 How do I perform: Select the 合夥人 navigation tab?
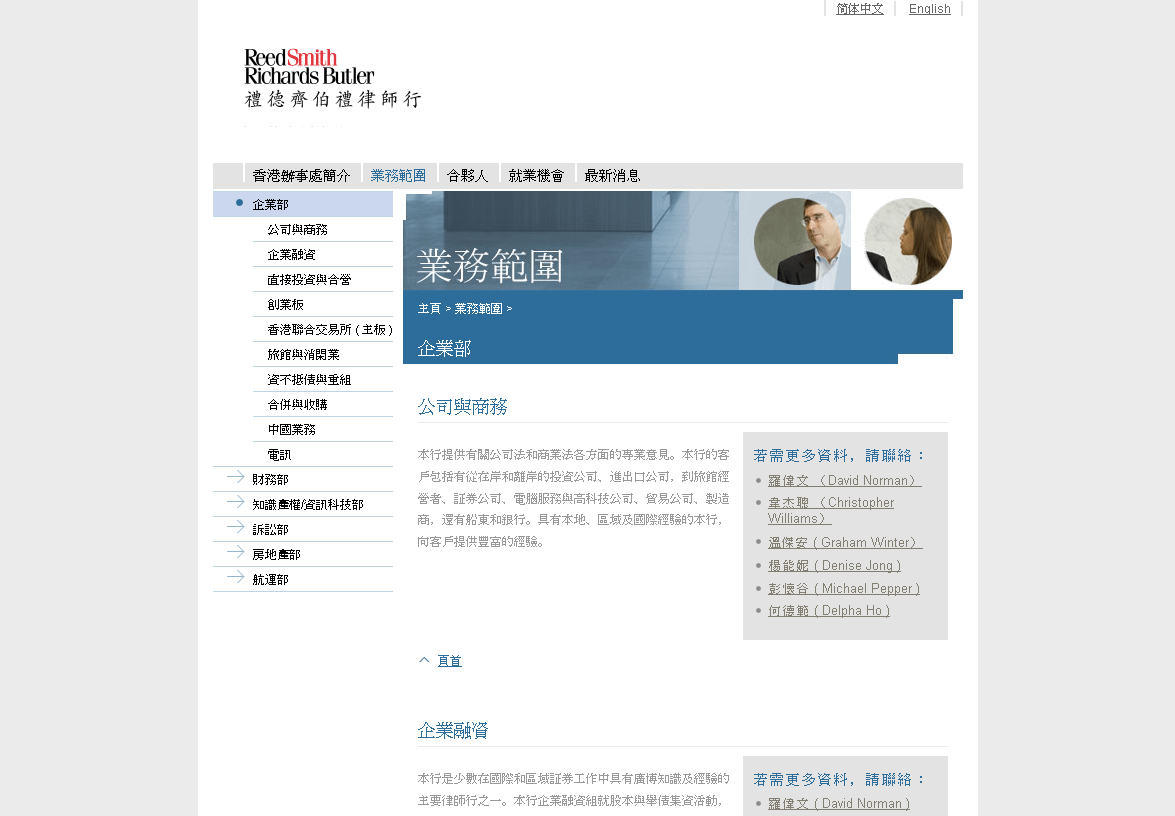pos(467,175)
